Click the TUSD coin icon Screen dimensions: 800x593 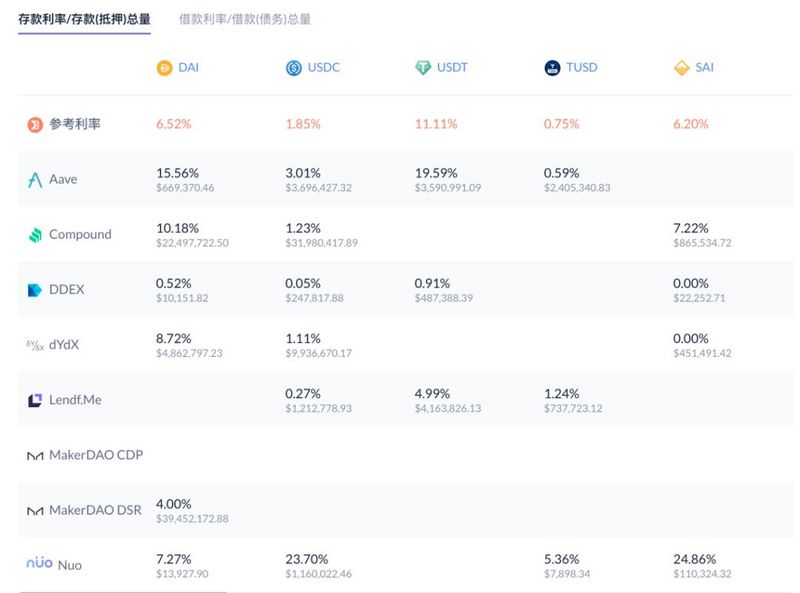pyautogui.click(x=552, y=68)
